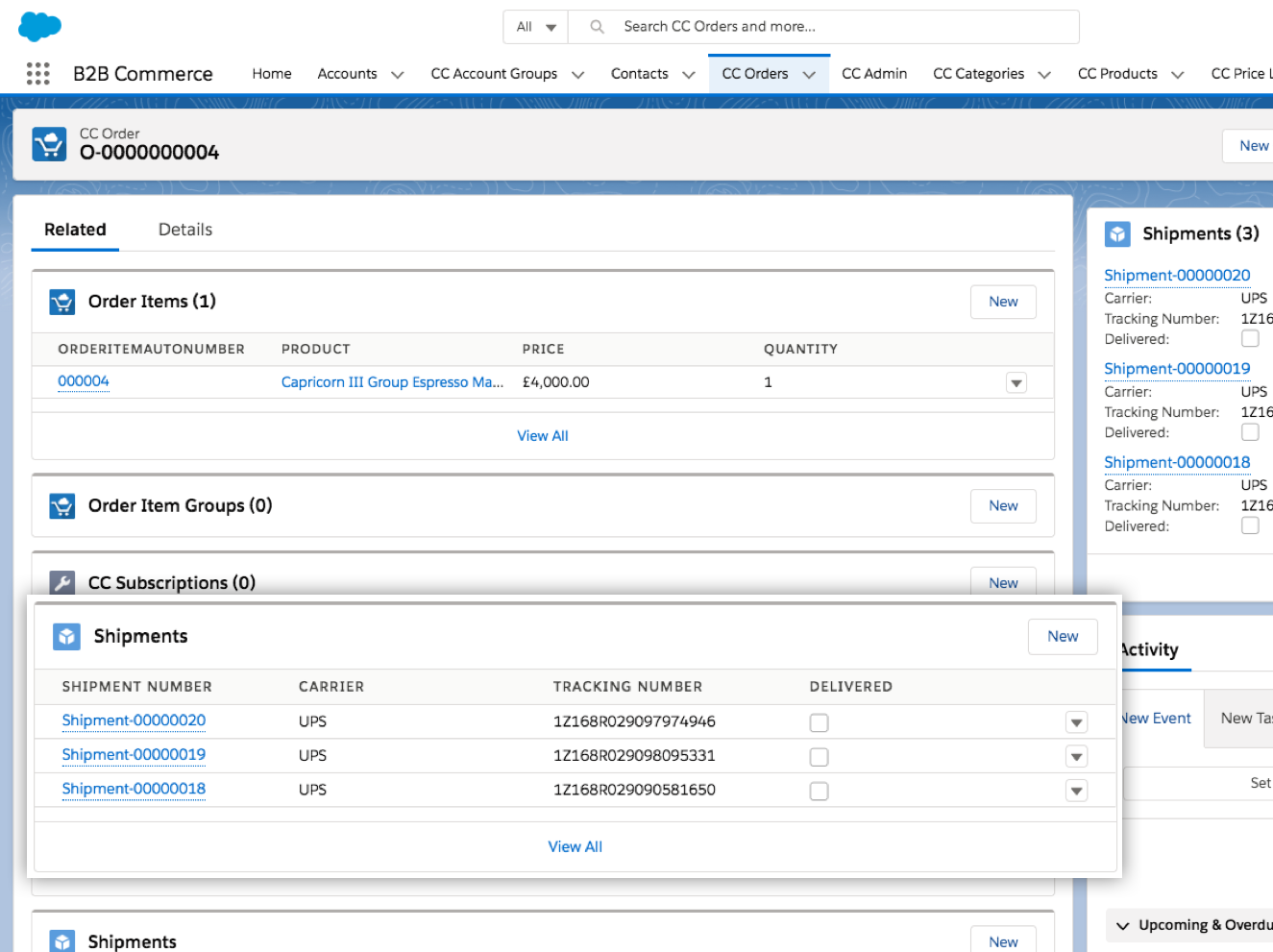
Task: Open the Accounts tab
Action: click(x=347, y=74)
